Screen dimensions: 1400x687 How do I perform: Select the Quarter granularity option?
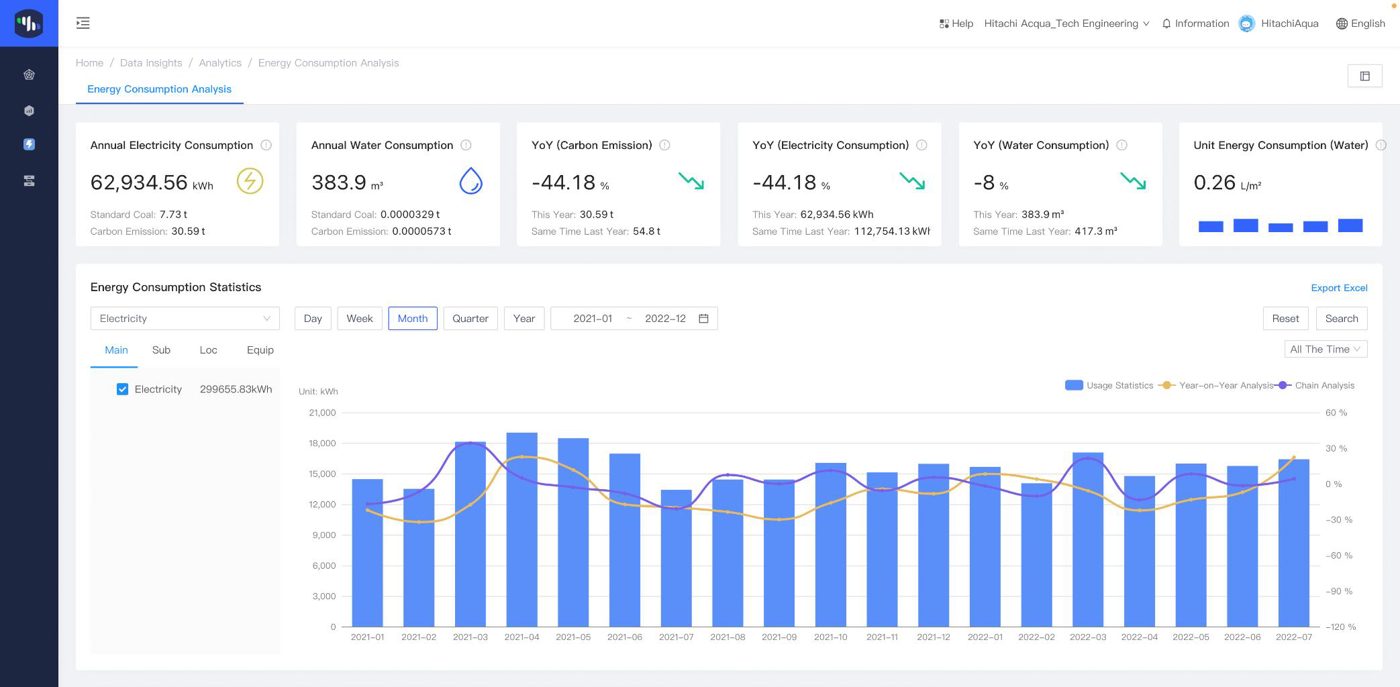pyautogui.click(x=470, y=319)
